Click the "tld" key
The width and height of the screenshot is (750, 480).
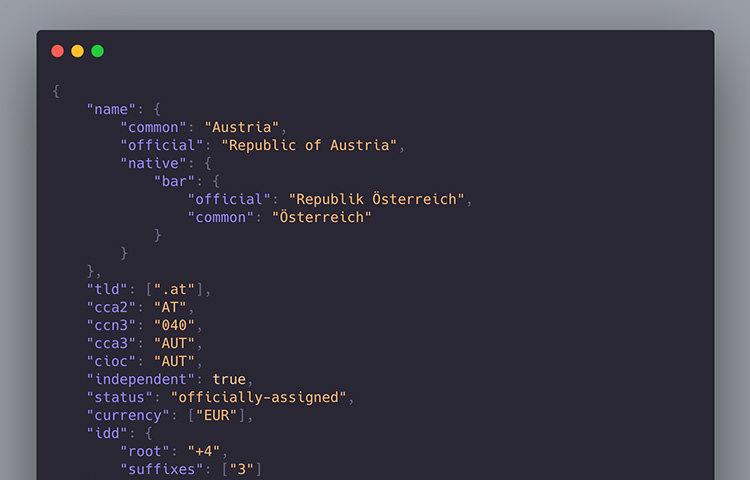point(107,290)
